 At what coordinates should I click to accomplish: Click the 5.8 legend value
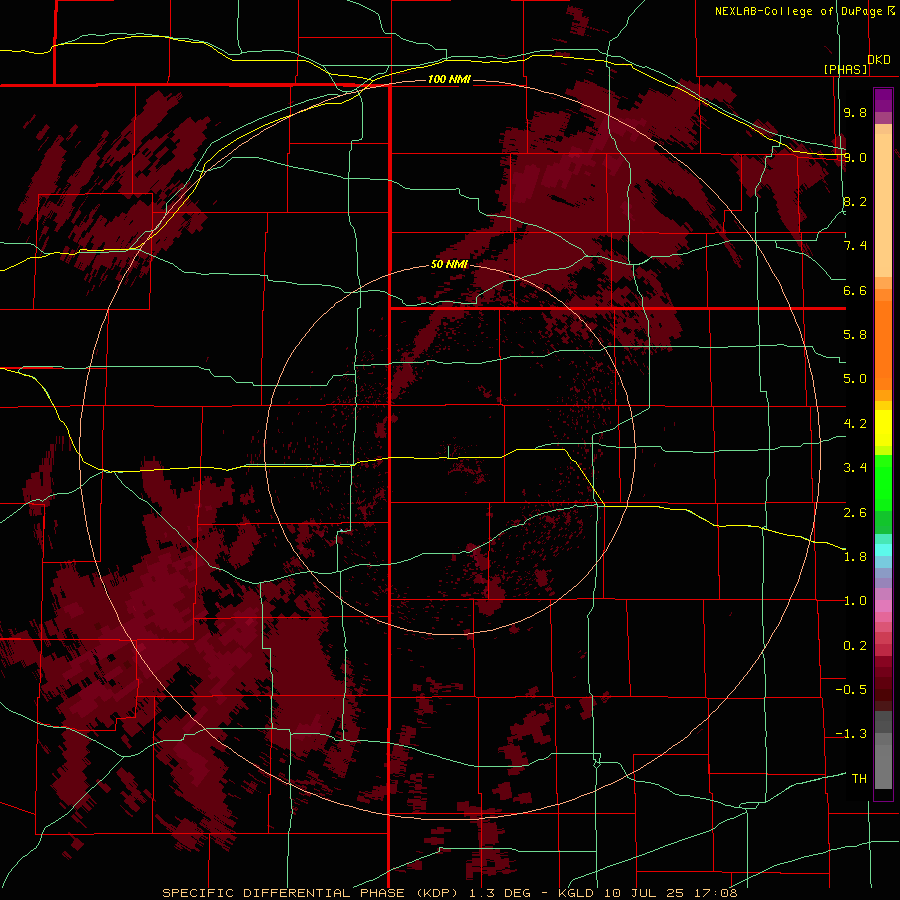pos(855,335)
